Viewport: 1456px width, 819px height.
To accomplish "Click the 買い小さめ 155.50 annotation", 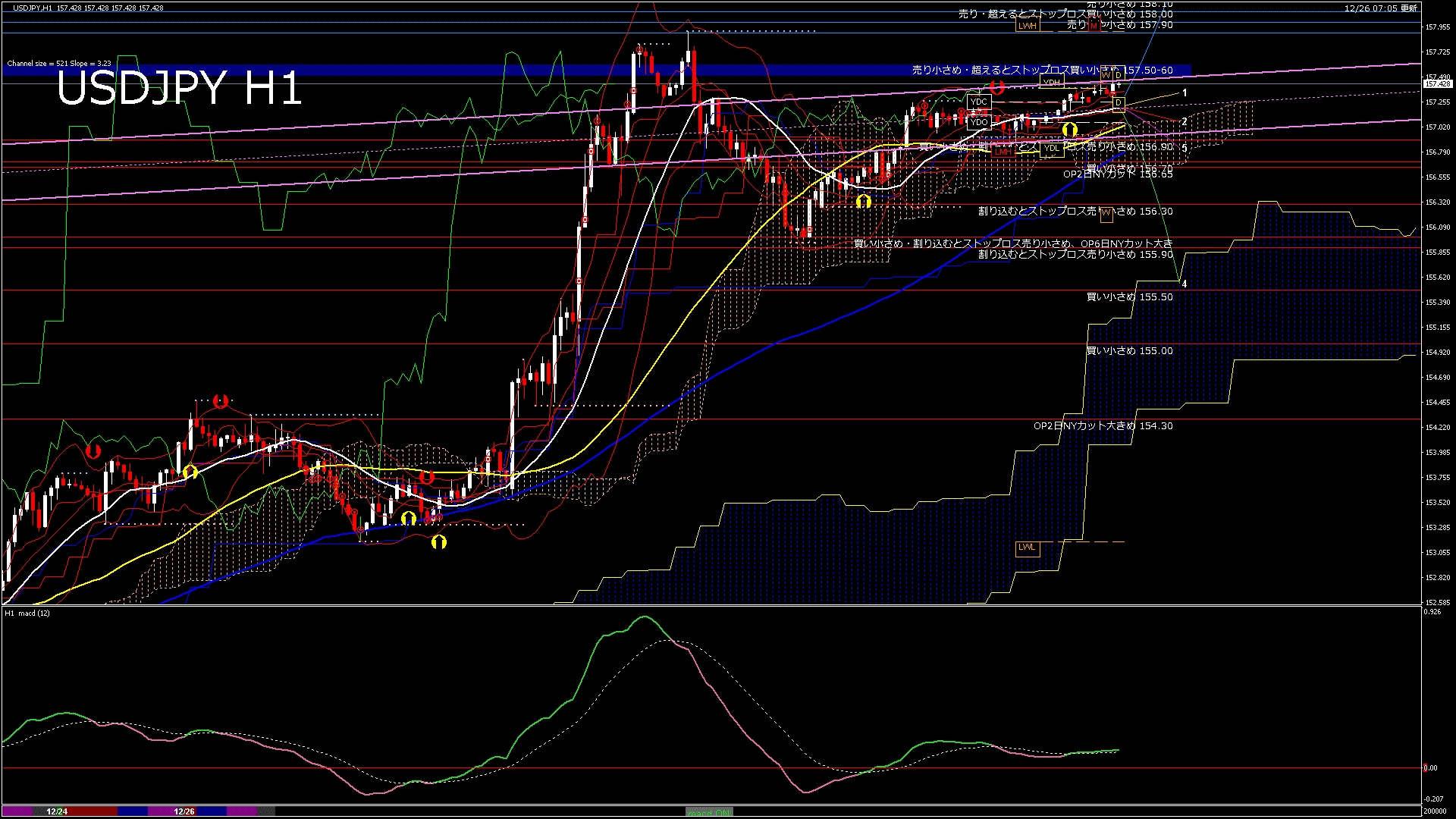I will 1129,297.
